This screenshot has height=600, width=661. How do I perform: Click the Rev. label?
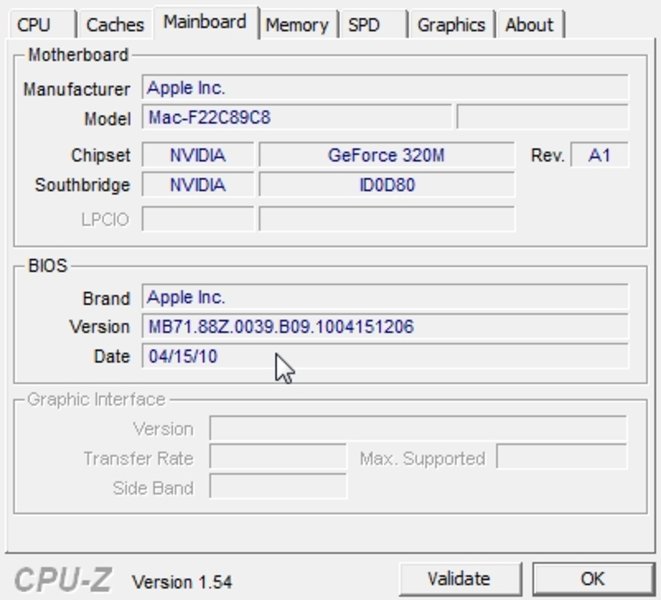click(547, 155)
